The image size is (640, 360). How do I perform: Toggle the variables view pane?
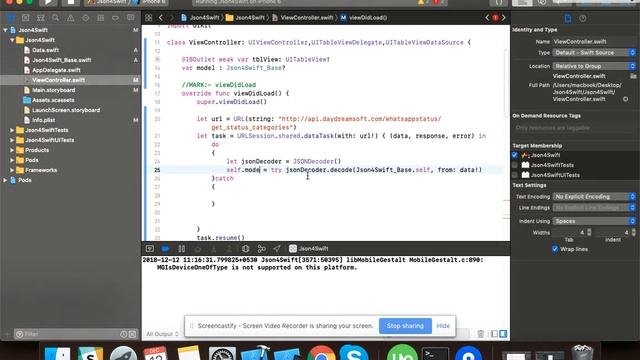(495, 334)
